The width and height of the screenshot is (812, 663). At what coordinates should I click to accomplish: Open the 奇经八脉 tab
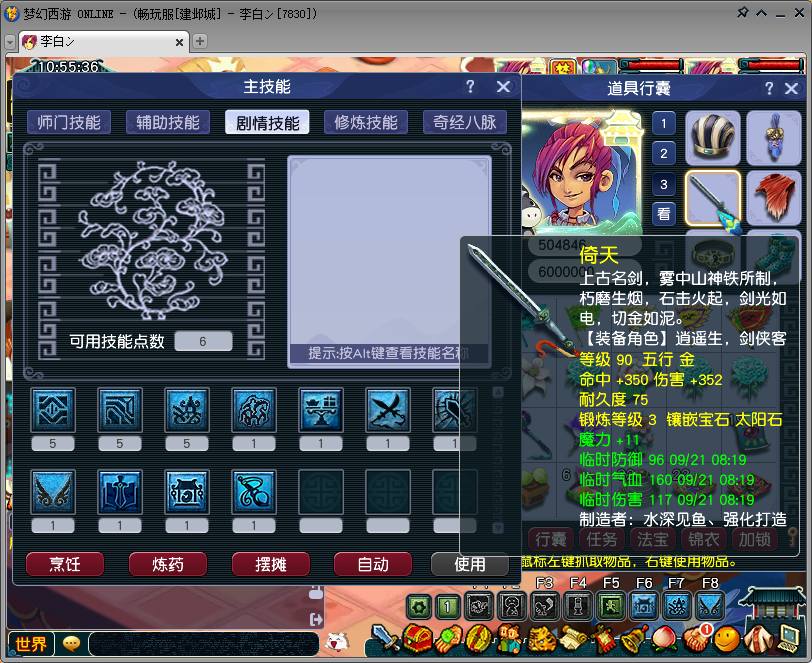pyautogui.click(x=465, y=122)
